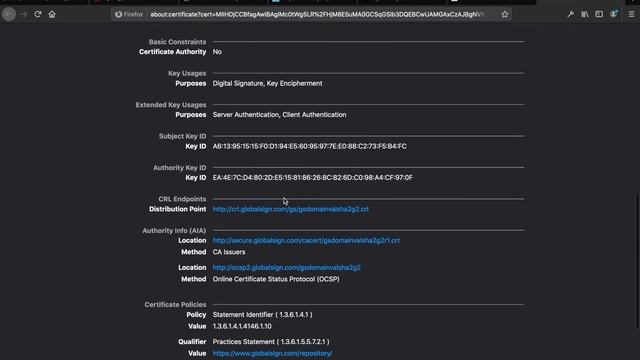Viewport: 640px width, 360px height.
Task: Bookmark this page with the star icon
Action: pyautogui.click(x=505, y=14)
